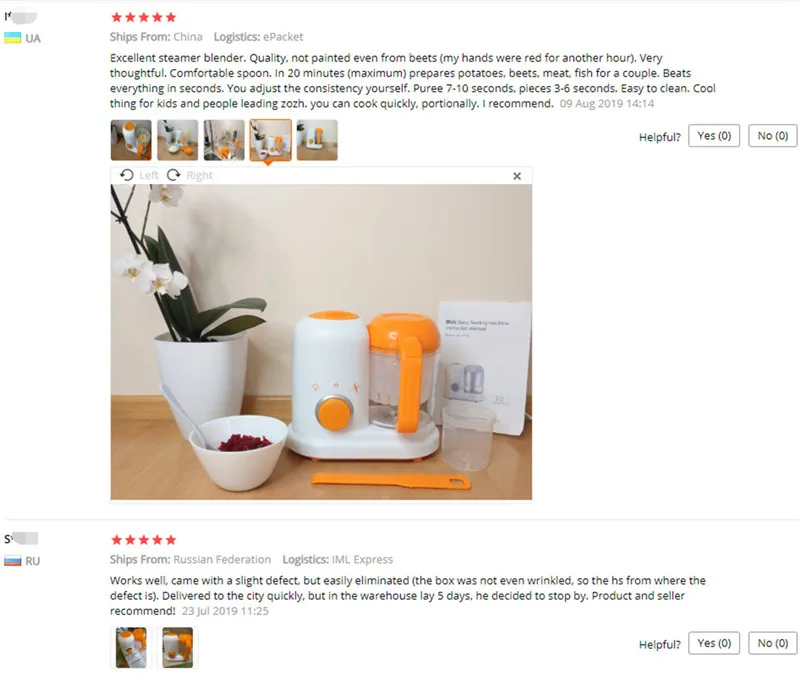Open first thumbnail in the RU review
800x678 pixels.
point(131,648)
